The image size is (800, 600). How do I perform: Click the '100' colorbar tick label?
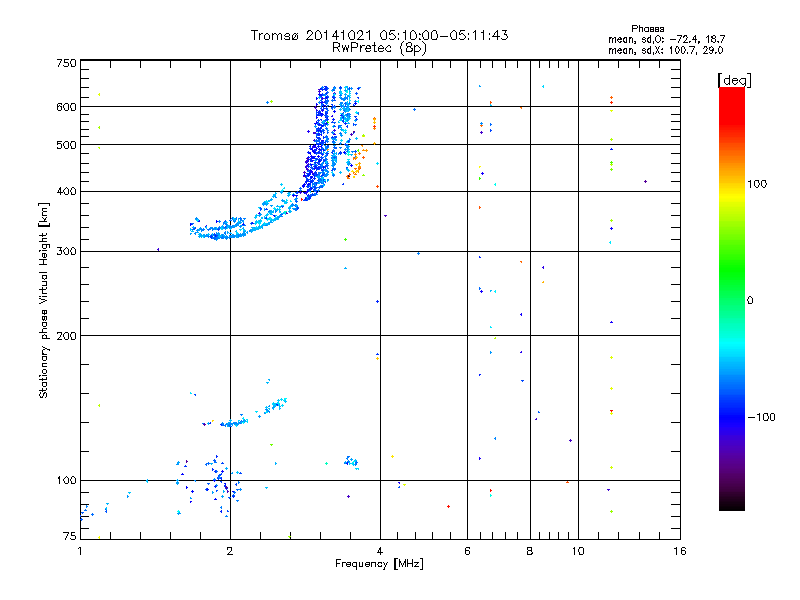(x=757, y=184)
